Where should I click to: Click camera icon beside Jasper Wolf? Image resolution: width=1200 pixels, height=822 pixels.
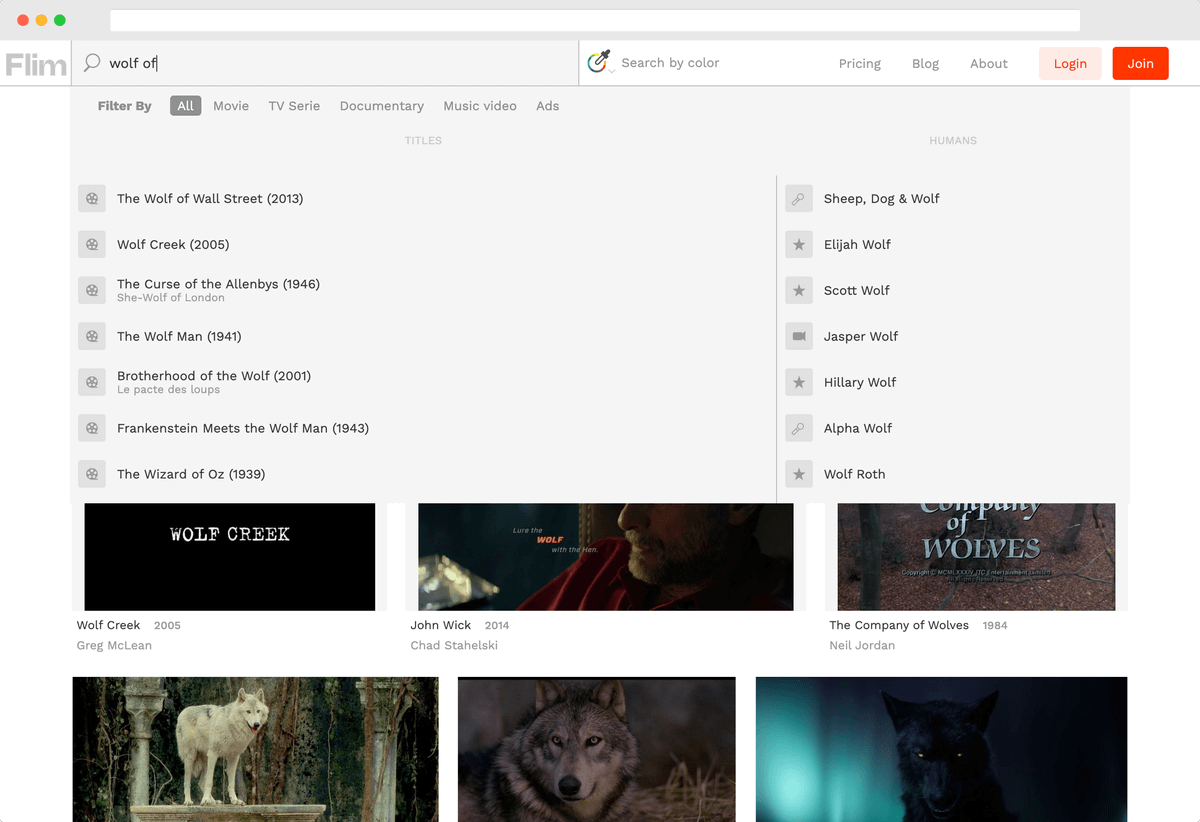[x=799, y=336]
